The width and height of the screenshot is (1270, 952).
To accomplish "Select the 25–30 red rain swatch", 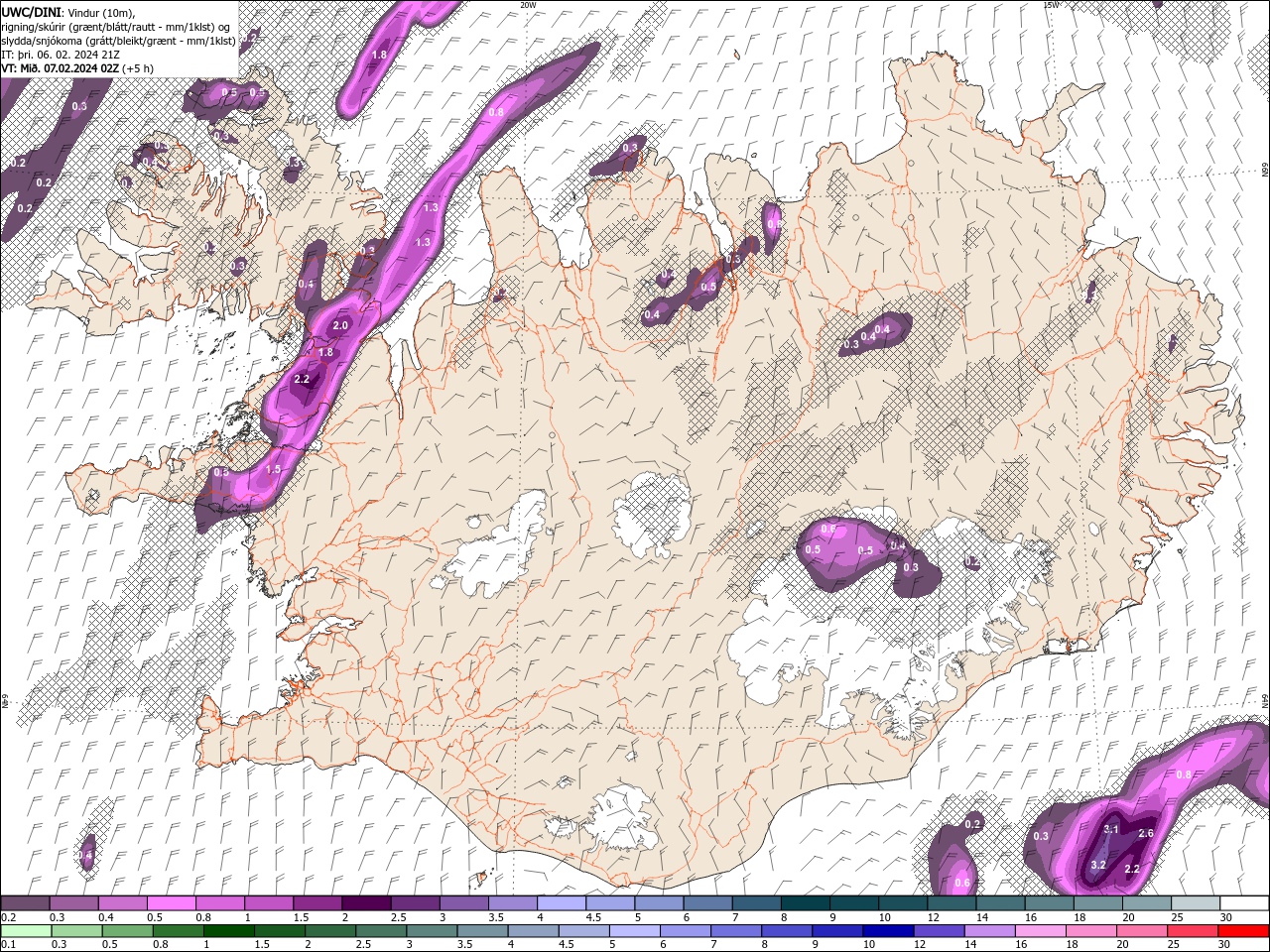I will 1194,931.
